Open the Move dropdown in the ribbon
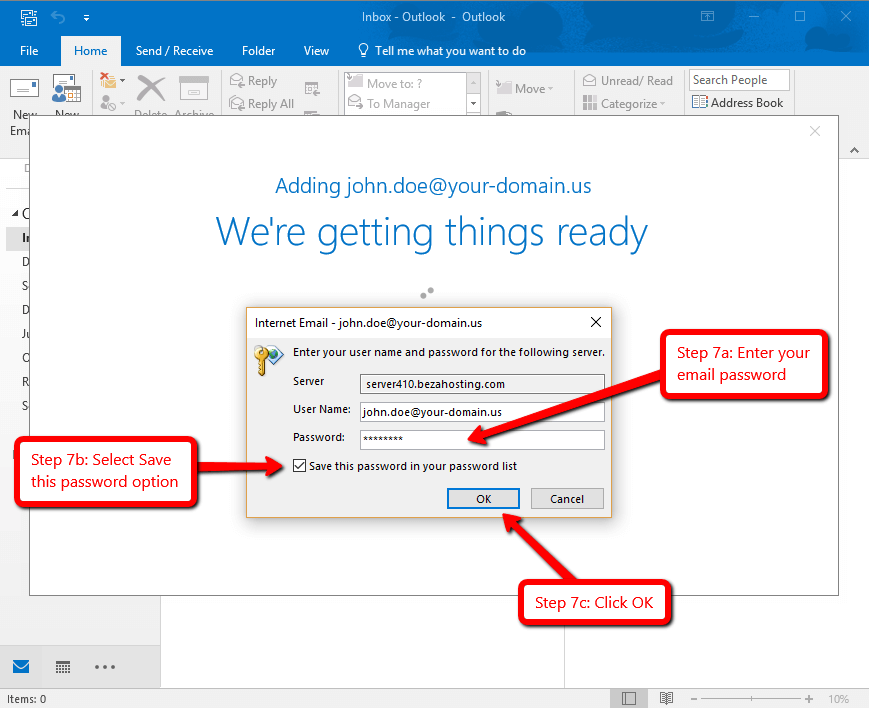This screenshot has height=708, width=869. point(524,88)
